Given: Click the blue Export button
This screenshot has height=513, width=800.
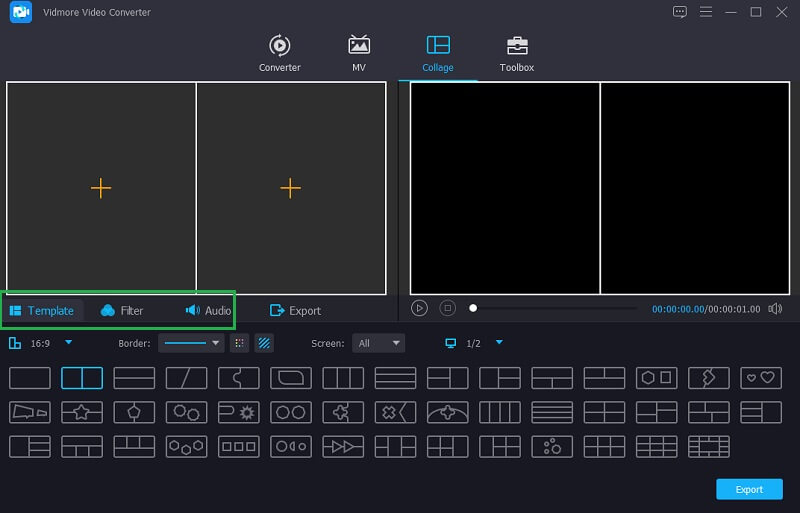Looking at the screenshot, I should pyautogui.click(x=749, y=489).
